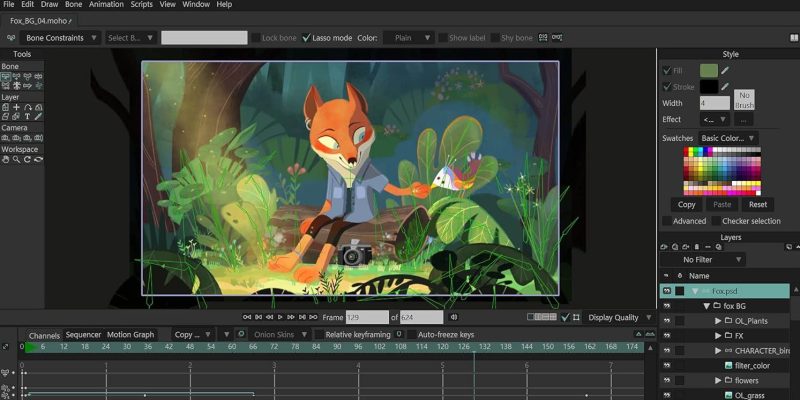
Task: Click the Reset button in Style panel
Action: (x=758, y=205)
